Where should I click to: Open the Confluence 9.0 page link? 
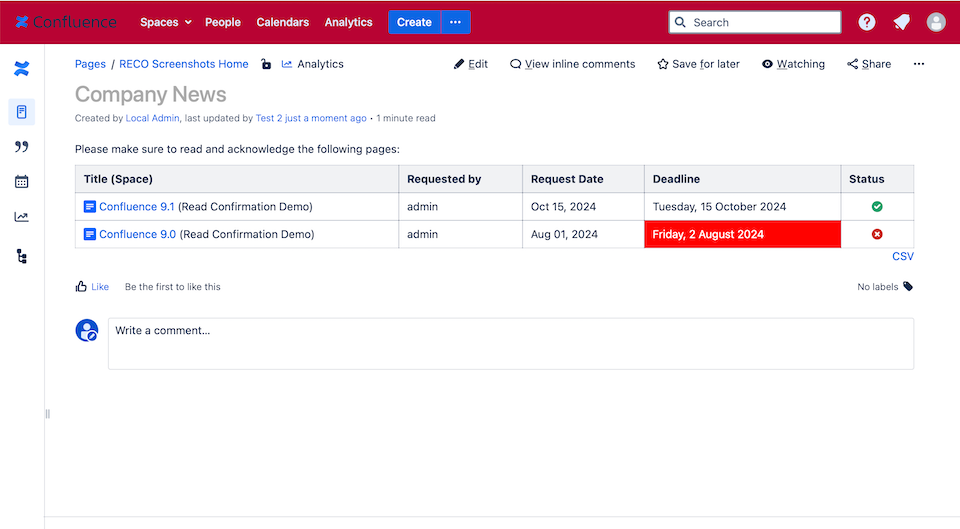point(137,234)
